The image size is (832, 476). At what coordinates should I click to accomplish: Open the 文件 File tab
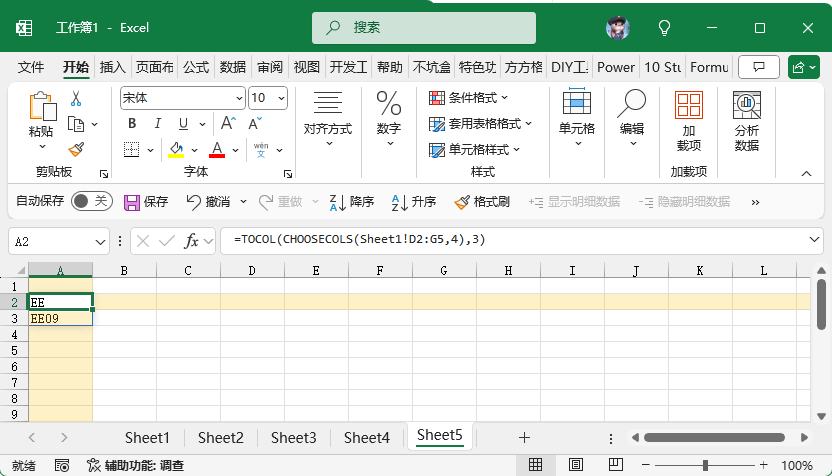tap(31, 67)
